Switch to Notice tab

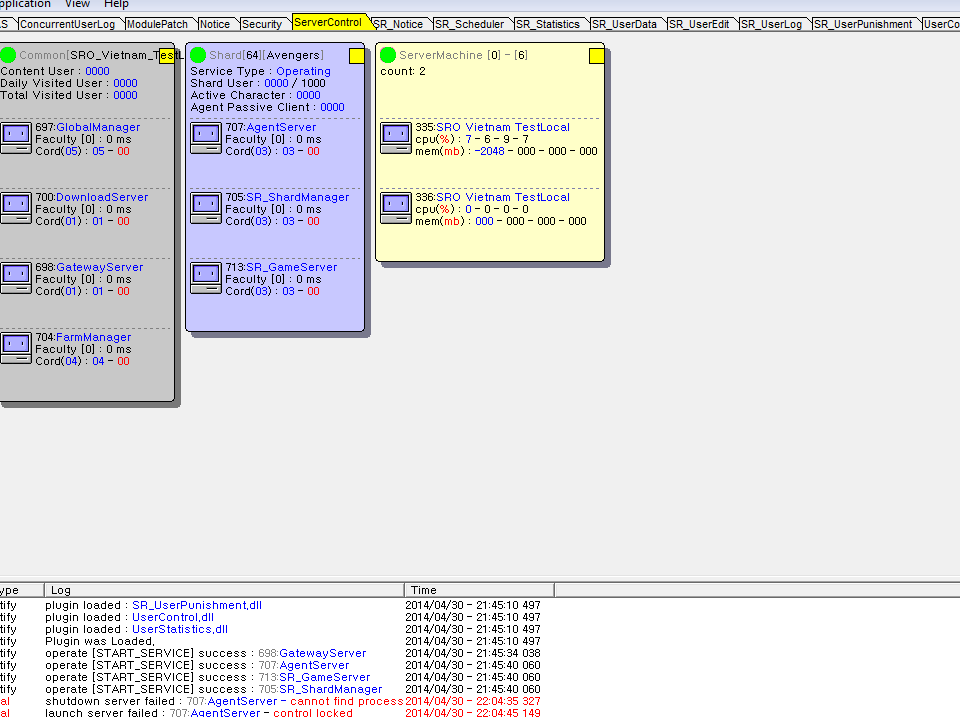[x=215, y=24]
